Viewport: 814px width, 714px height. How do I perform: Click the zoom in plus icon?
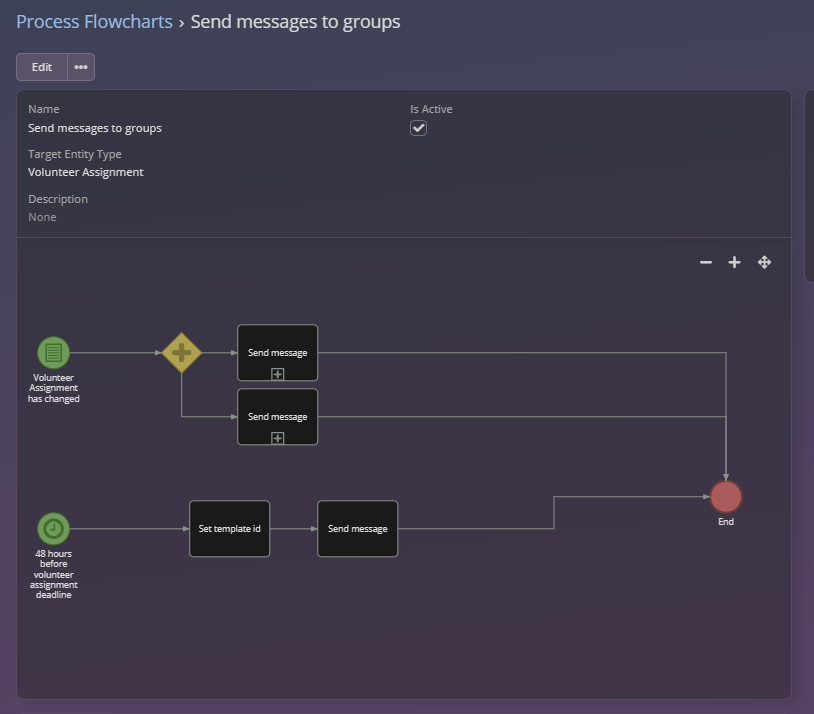coord(734,262)
